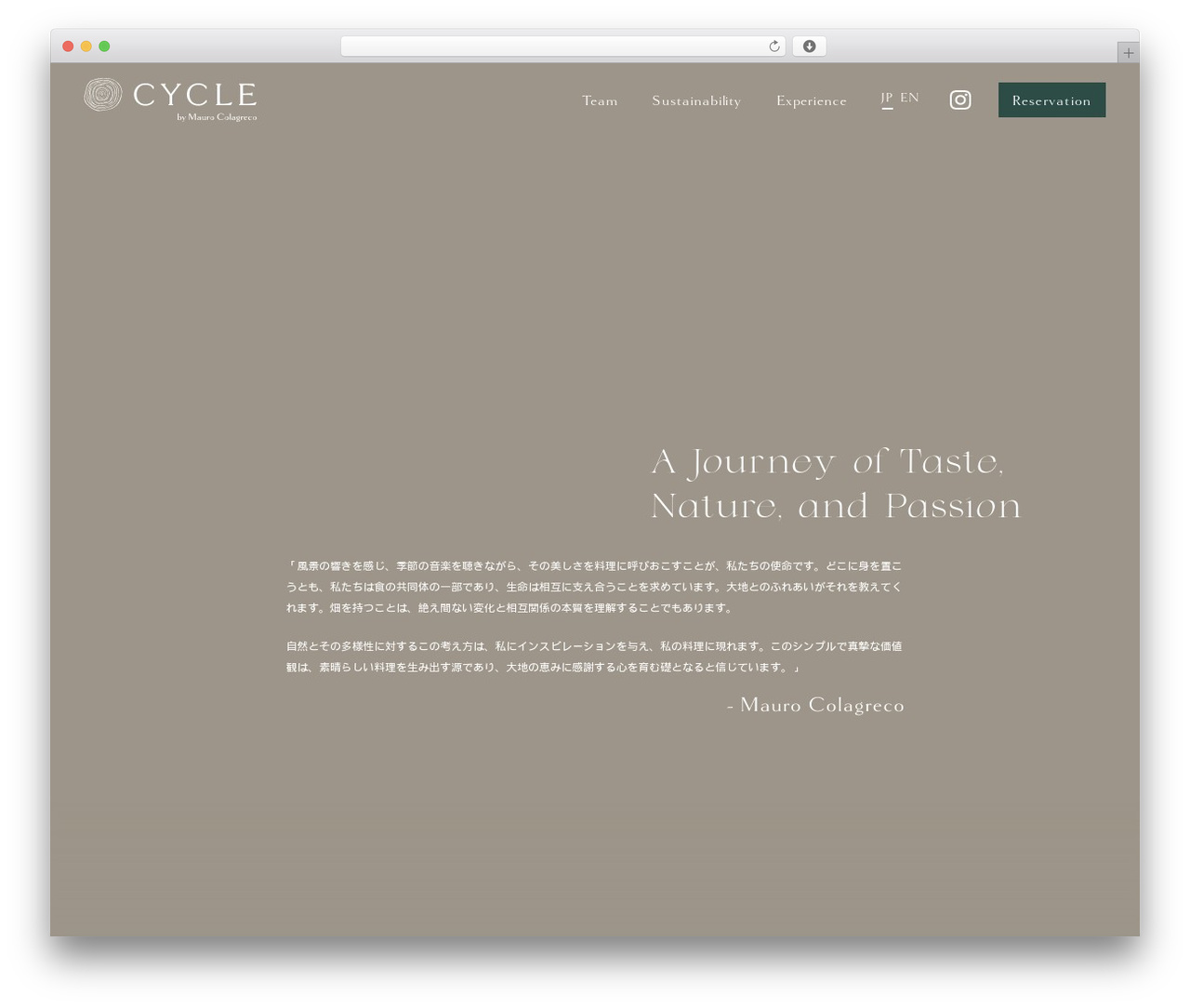Click the 'Nature, and Passion' heading line
Viewport: 1190px width, 1008px height.
(x=836, y=507)
